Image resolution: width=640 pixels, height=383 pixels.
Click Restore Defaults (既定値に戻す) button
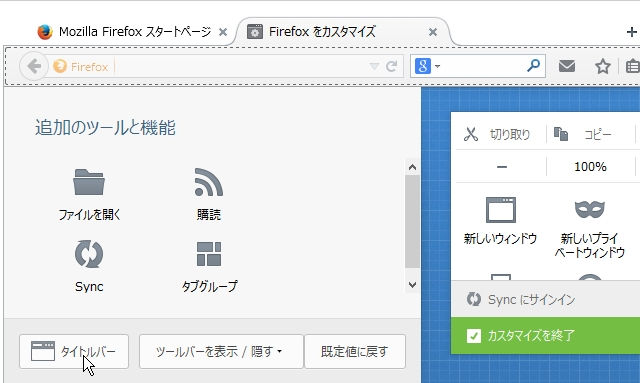355,351
